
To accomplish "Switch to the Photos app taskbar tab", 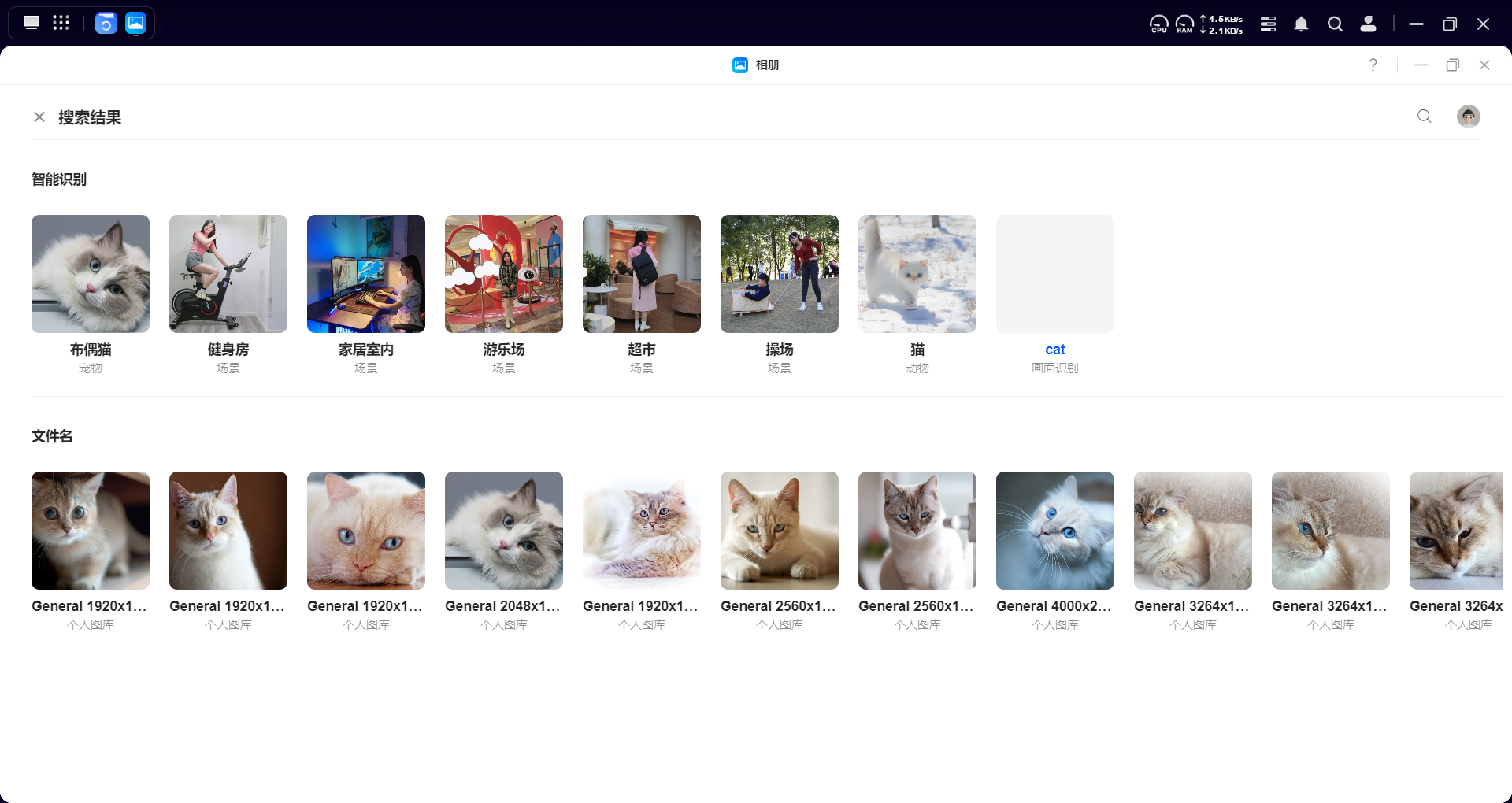I will 136,23.
